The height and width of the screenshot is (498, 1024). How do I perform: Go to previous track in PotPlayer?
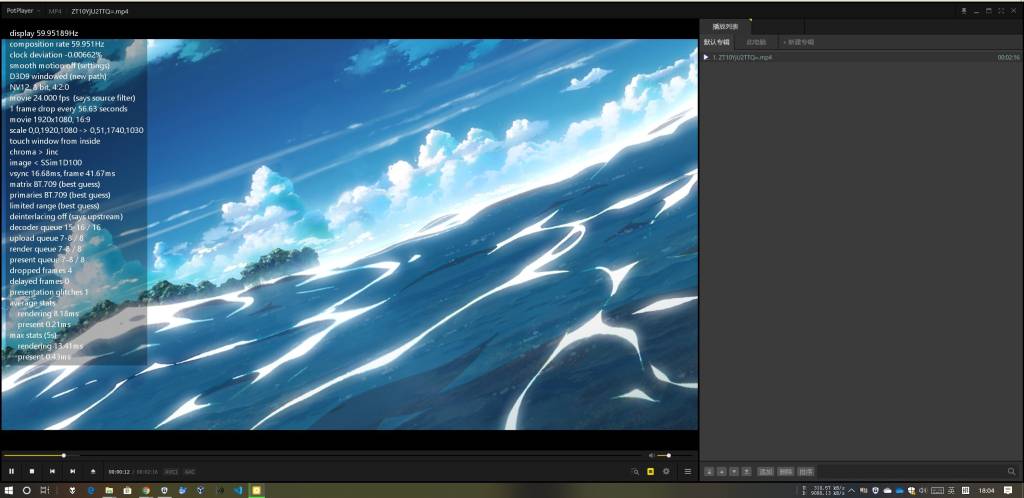click(x=52, y=471)
